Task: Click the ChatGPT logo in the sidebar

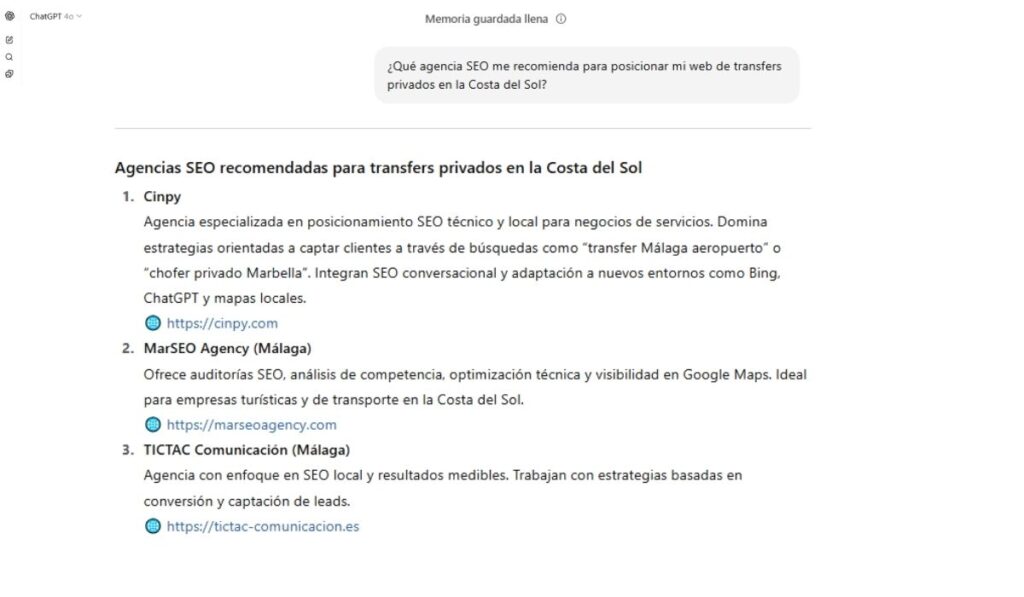Action: tap(10, 16)
